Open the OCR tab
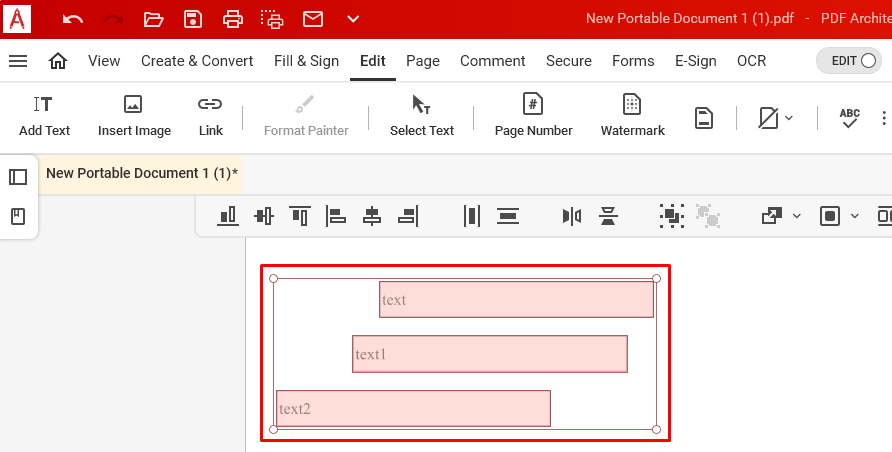 pyautogui.click(x=751, y=61)
